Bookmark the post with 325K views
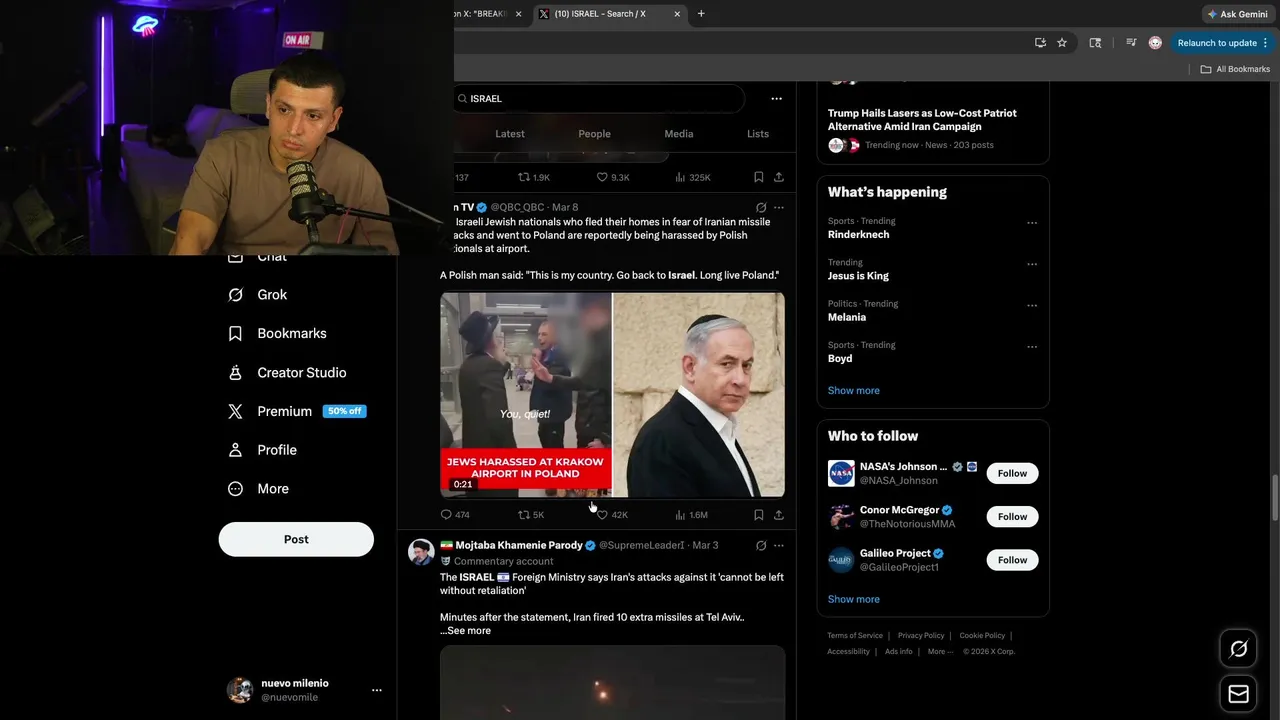The width and height of the screenshot is (1280, 720). (759, 177)
